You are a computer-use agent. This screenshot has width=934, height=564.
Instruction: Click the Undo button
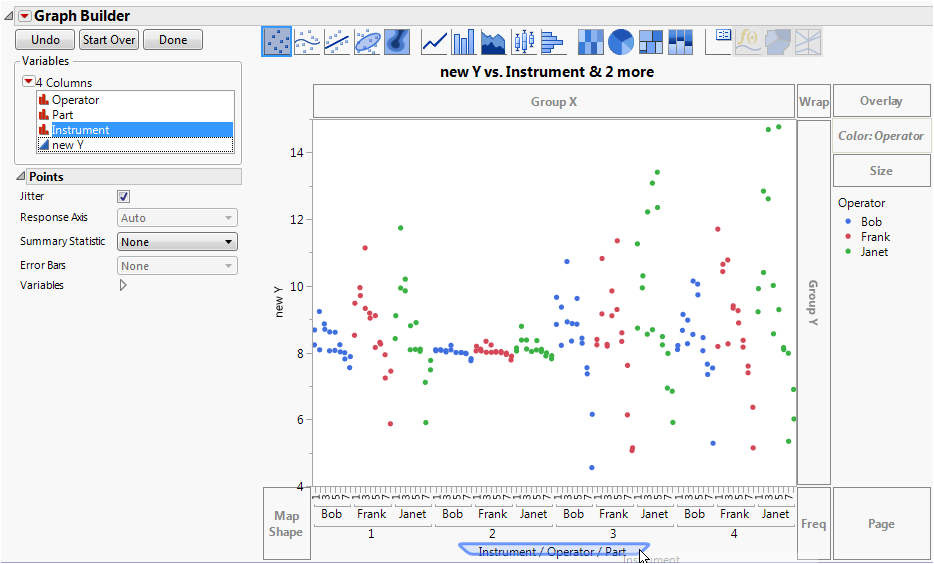(x=46, y=40)
